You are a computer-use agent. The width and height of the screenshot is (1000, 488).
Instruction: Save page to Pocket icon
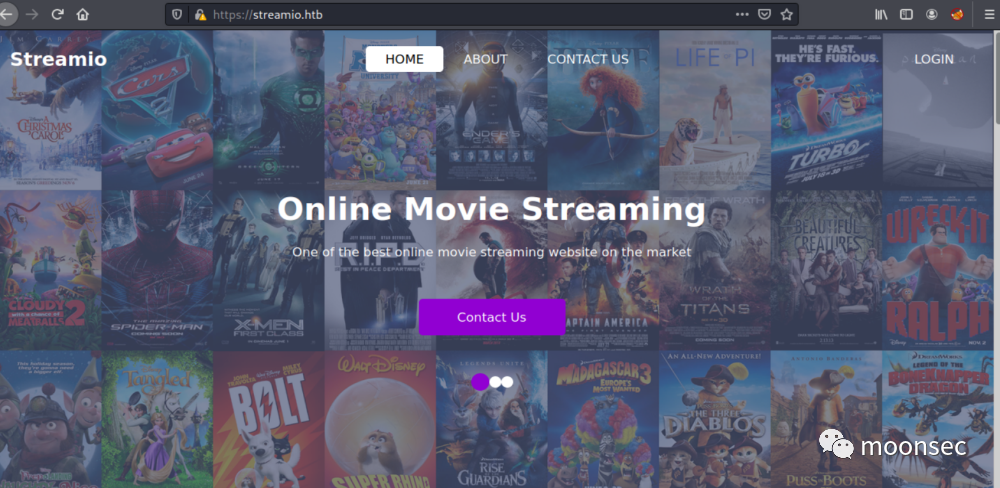point(764,14)
